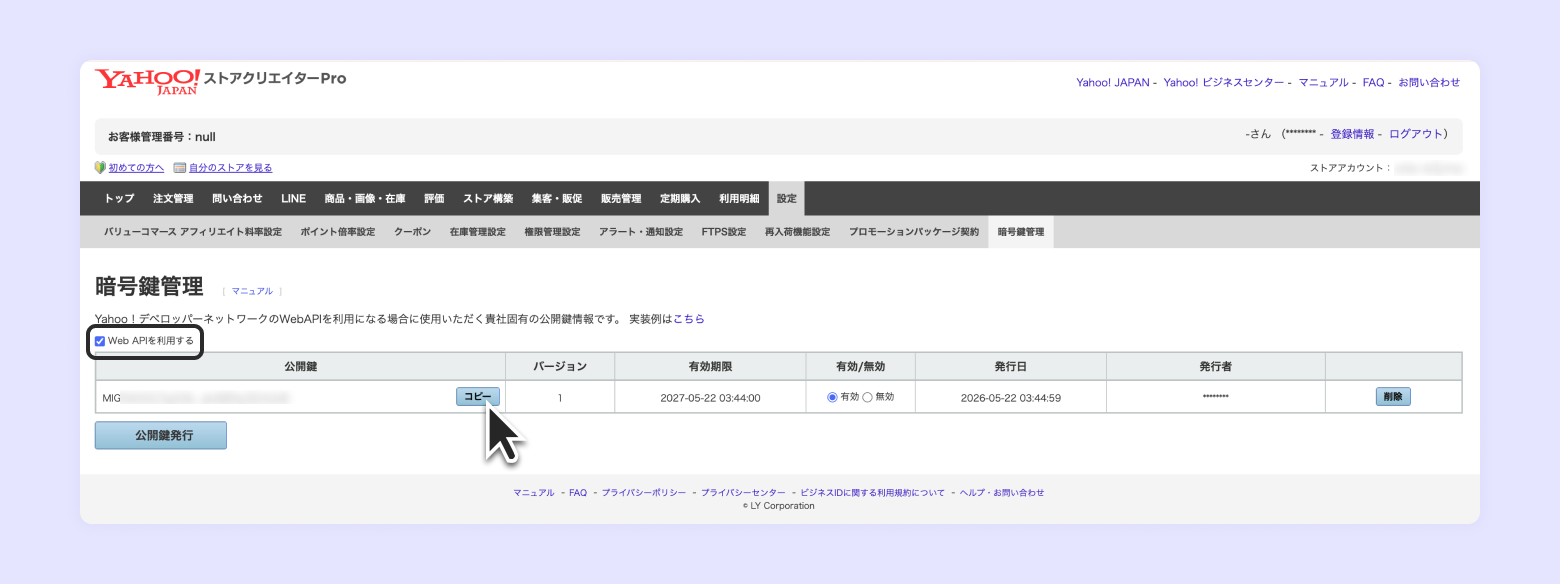Open バリューコマース アフィリエイト料率設定 submenu
Image resolution: width=1560 pixels, height=584 pixels.
coord(193,232)
